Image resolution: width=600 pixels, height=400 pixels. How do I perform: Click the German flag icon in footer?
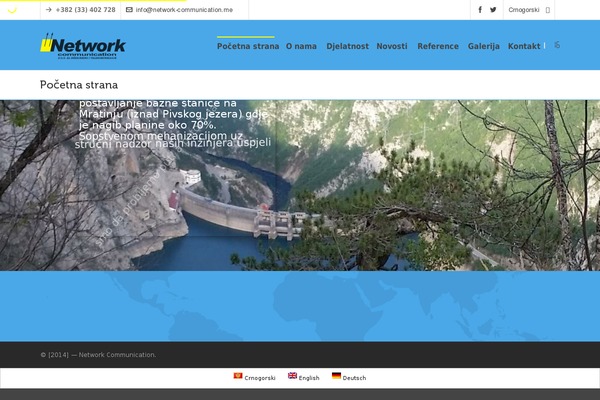(x=336, y=376)
